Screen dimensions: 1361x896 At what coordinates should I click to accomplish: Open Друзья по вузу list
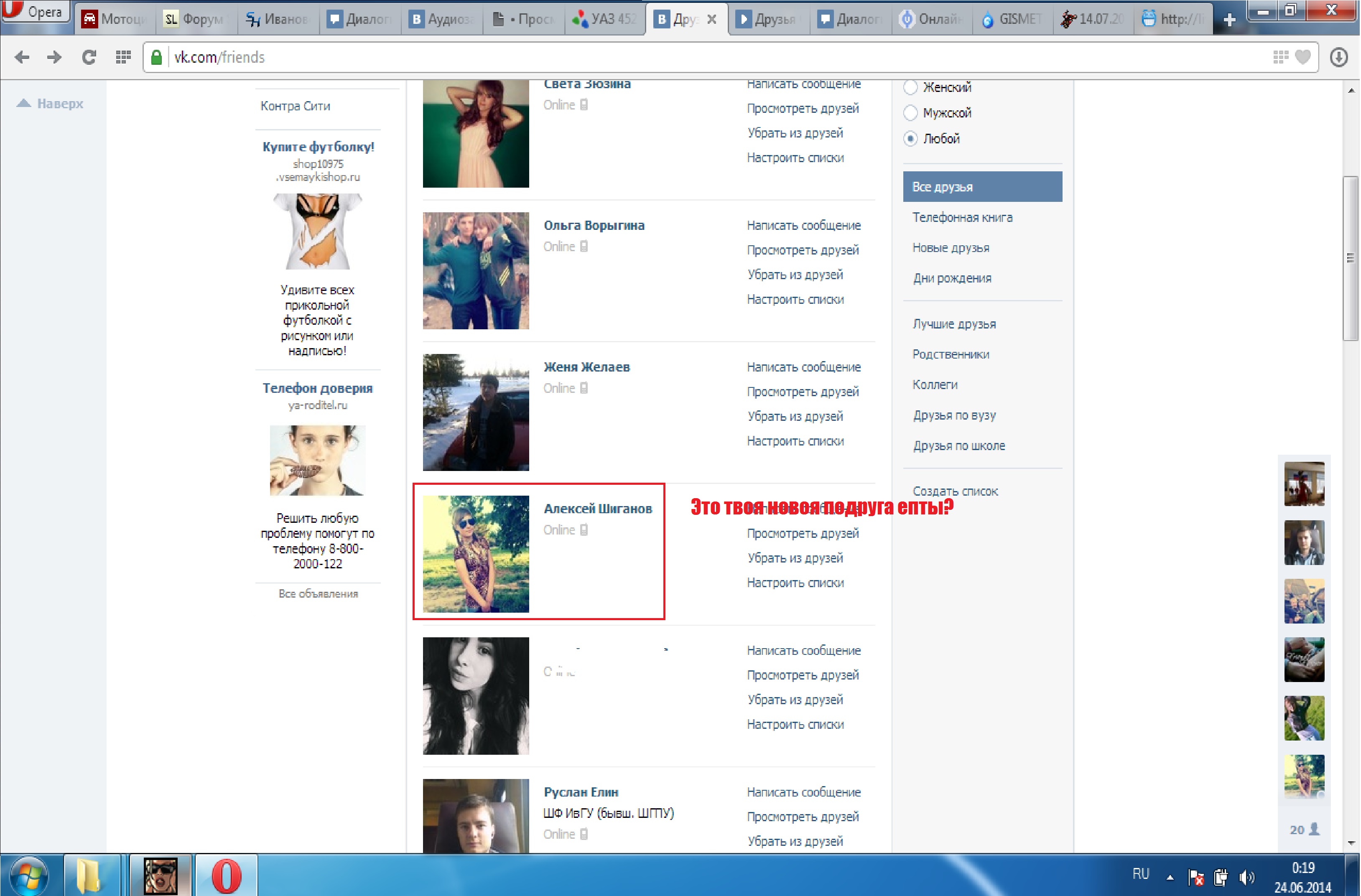[954, 415]
